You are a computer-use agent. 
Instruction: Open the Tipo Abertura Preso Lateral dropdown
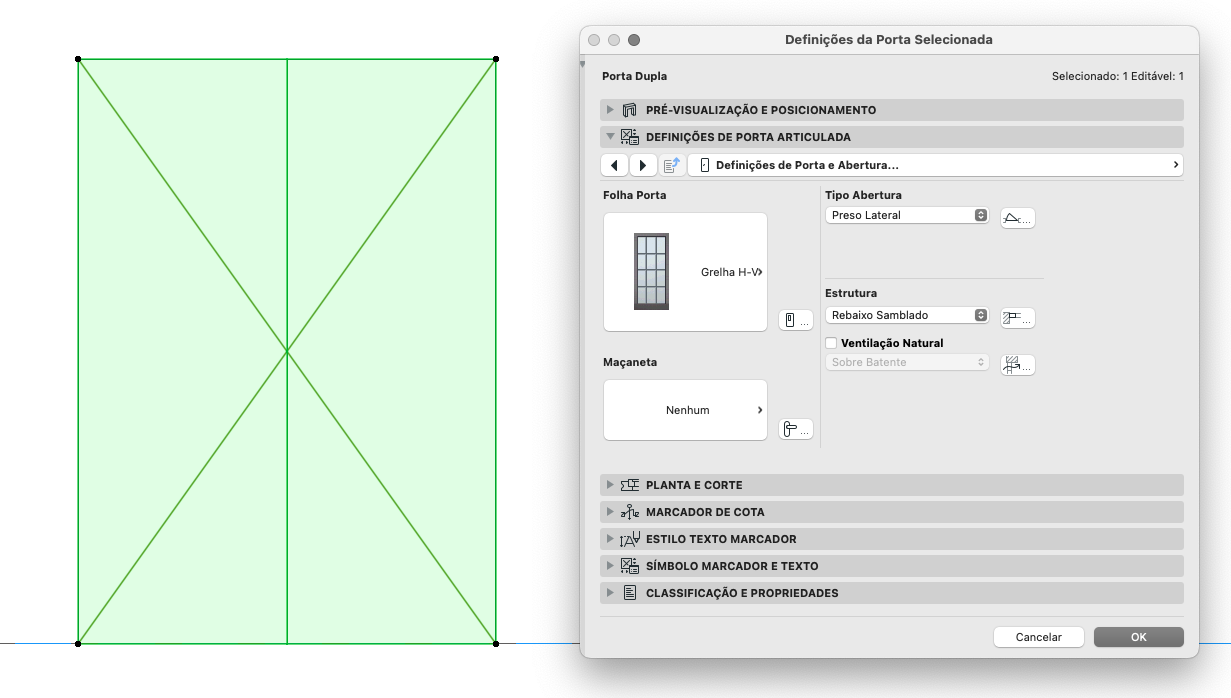907,215
